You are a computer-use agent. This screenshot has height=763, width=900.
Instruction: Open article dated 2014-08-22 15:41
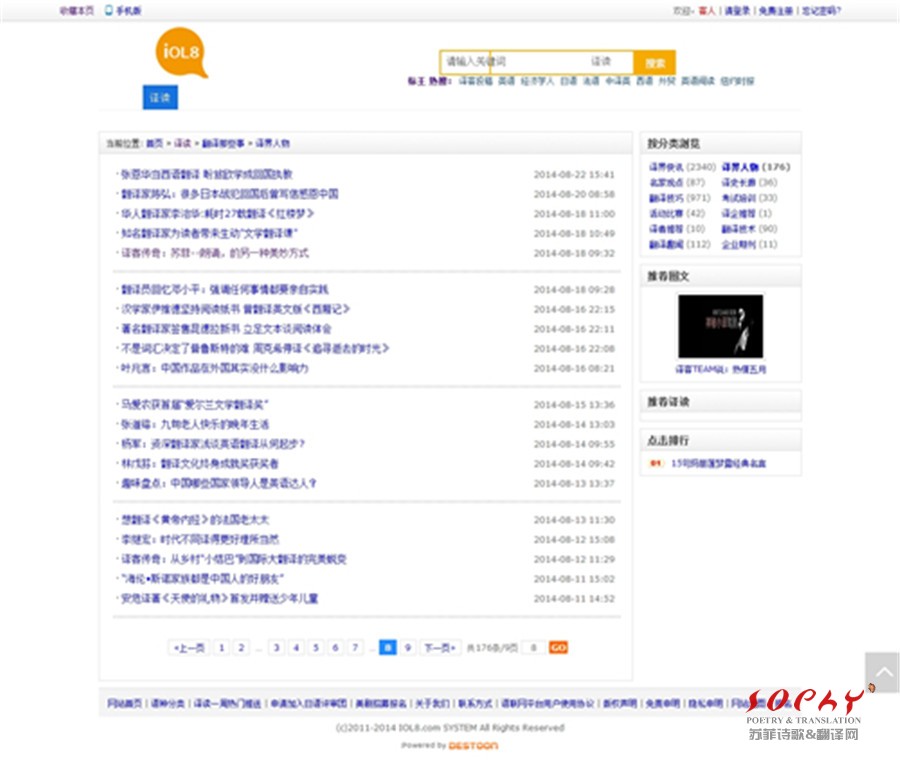(207, 174)
